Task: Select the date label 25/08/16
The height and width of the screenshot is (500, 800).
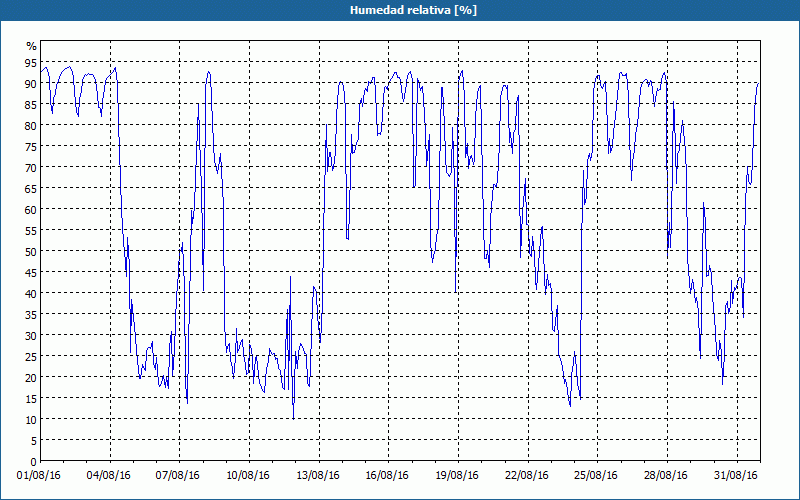Action: tap(596, 476)
